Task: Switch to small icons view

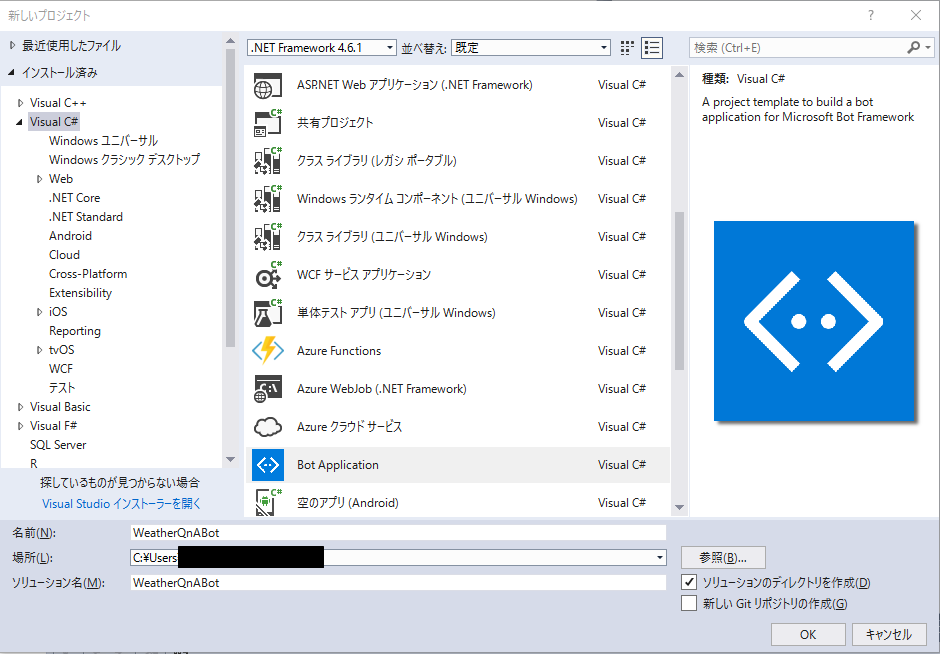Action: click(x=627, y=48)
